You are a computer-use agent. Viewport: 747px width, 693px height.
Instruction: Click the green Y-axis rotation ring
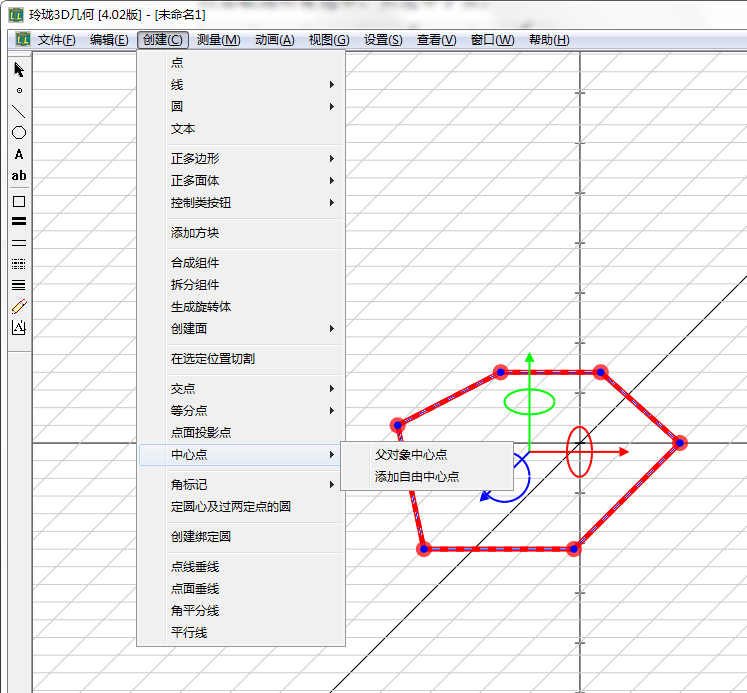529,402
